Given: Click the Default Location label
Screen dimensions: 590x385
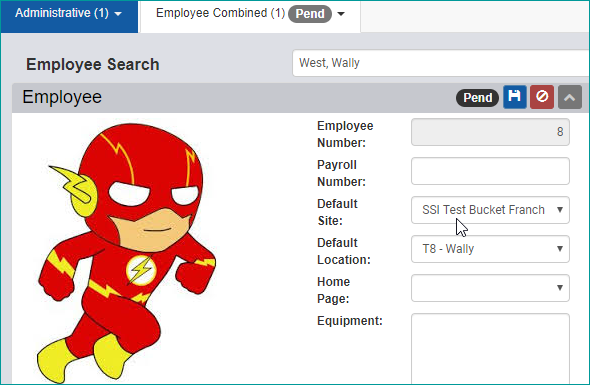Looking at the screenshot, I should tap(344, 251).
